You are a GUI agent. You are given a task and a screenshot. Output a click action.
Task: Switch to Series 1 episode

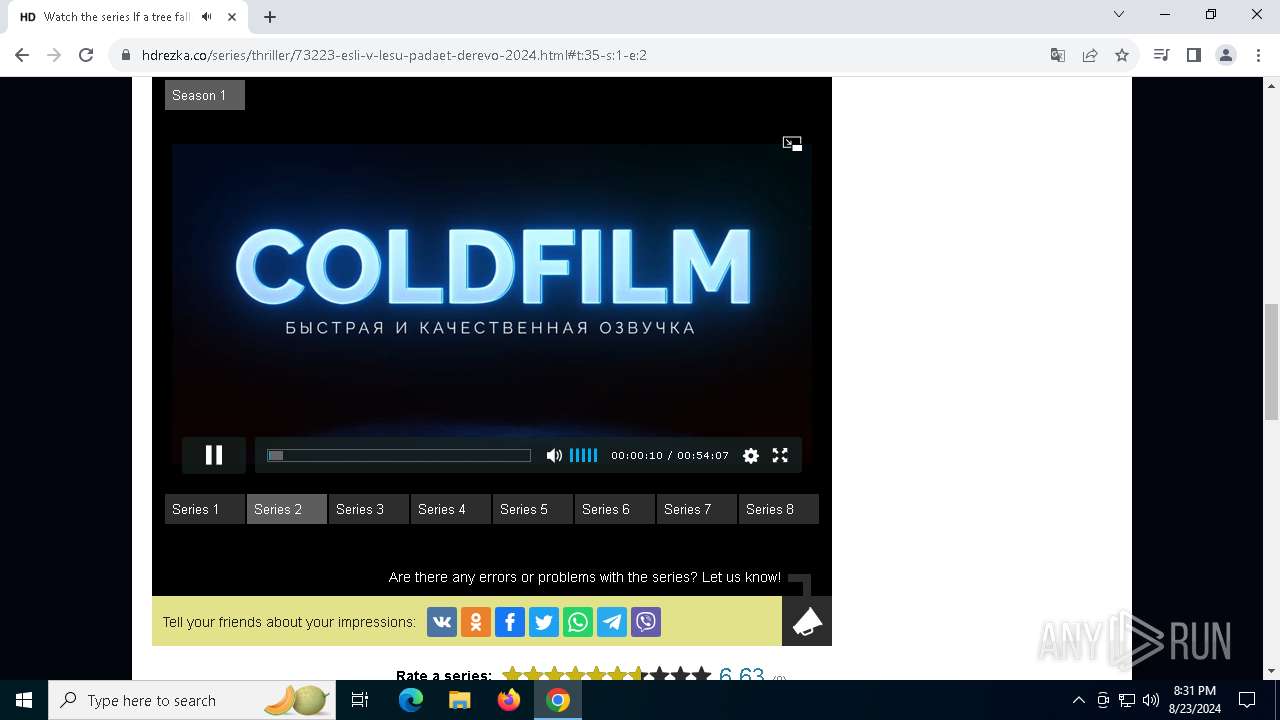pos(205,509)
